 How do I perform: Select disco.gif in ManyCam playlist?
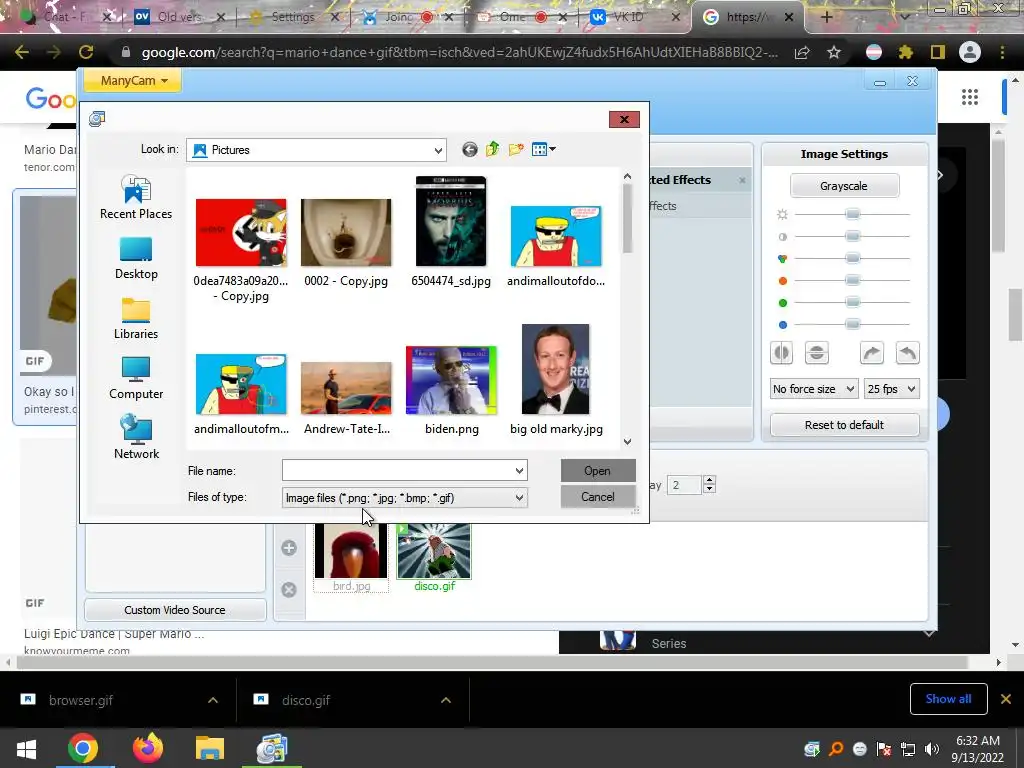point(434,557)
